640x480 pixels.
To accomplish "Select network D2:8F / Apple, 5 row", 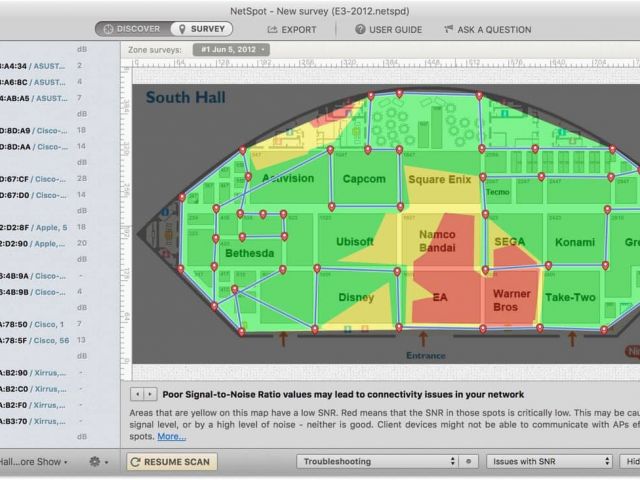I will coord(60,227).
